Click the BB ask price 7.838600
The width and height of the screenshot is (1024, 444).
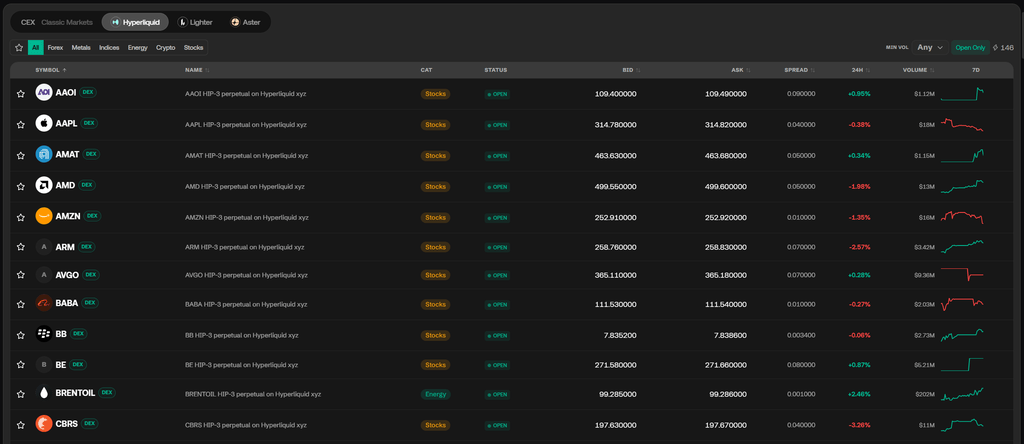point(726,335)
